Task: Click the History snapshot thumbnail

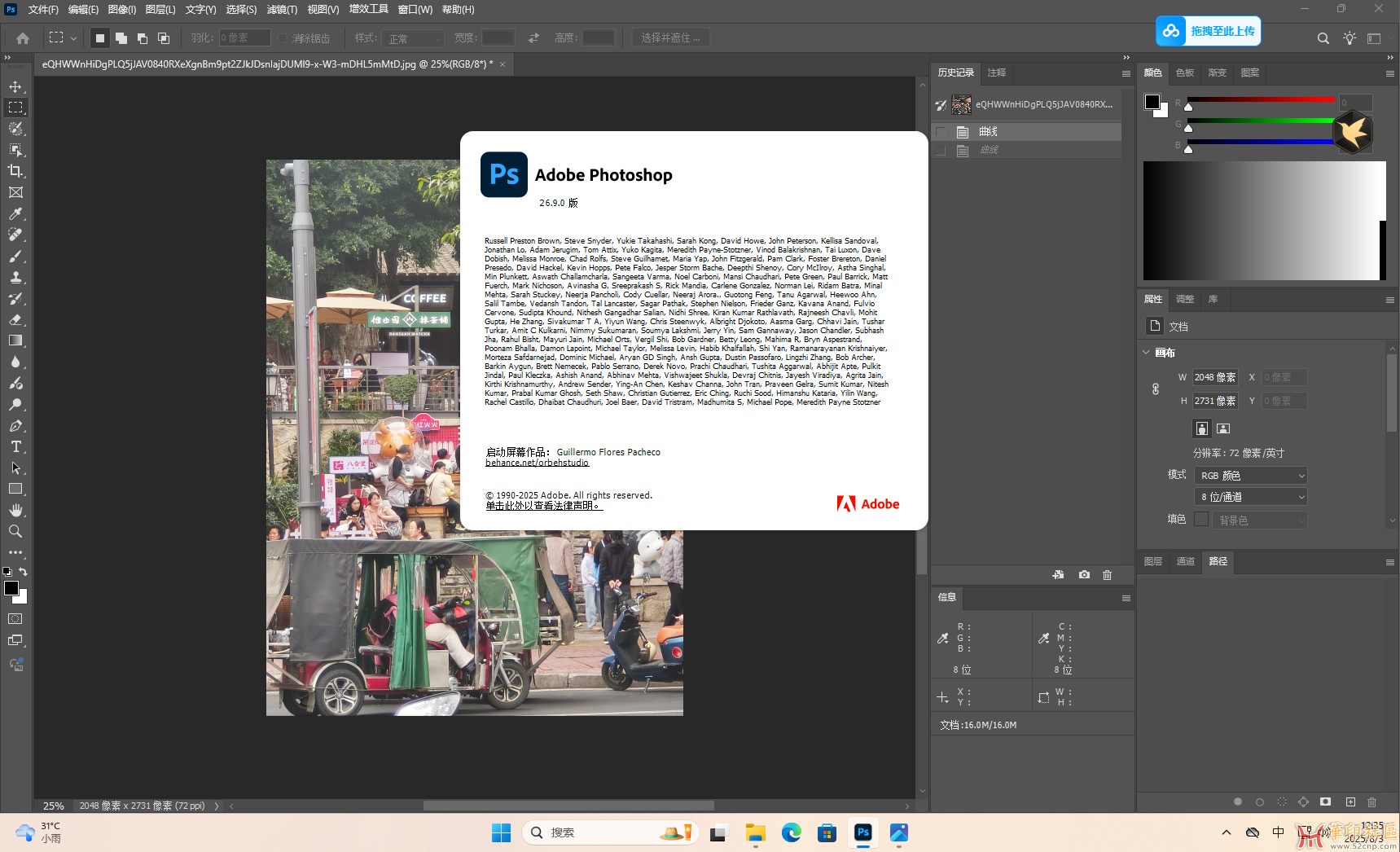Action: click(x=962, y=104)
